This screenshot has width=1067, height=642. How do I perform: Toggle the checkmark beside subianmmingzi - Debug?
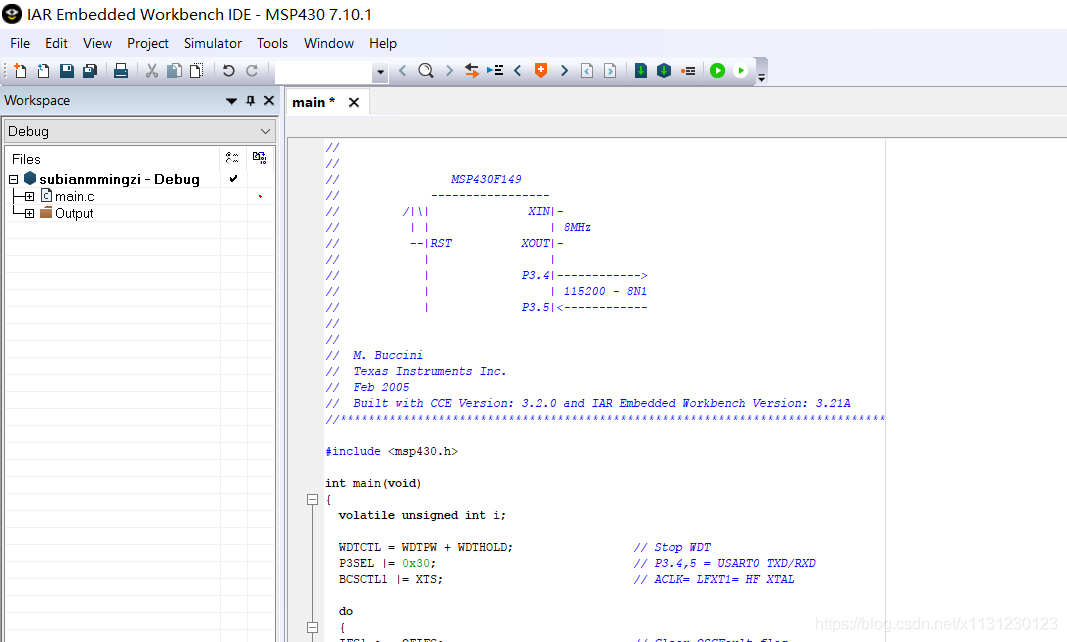click(233, 179)
